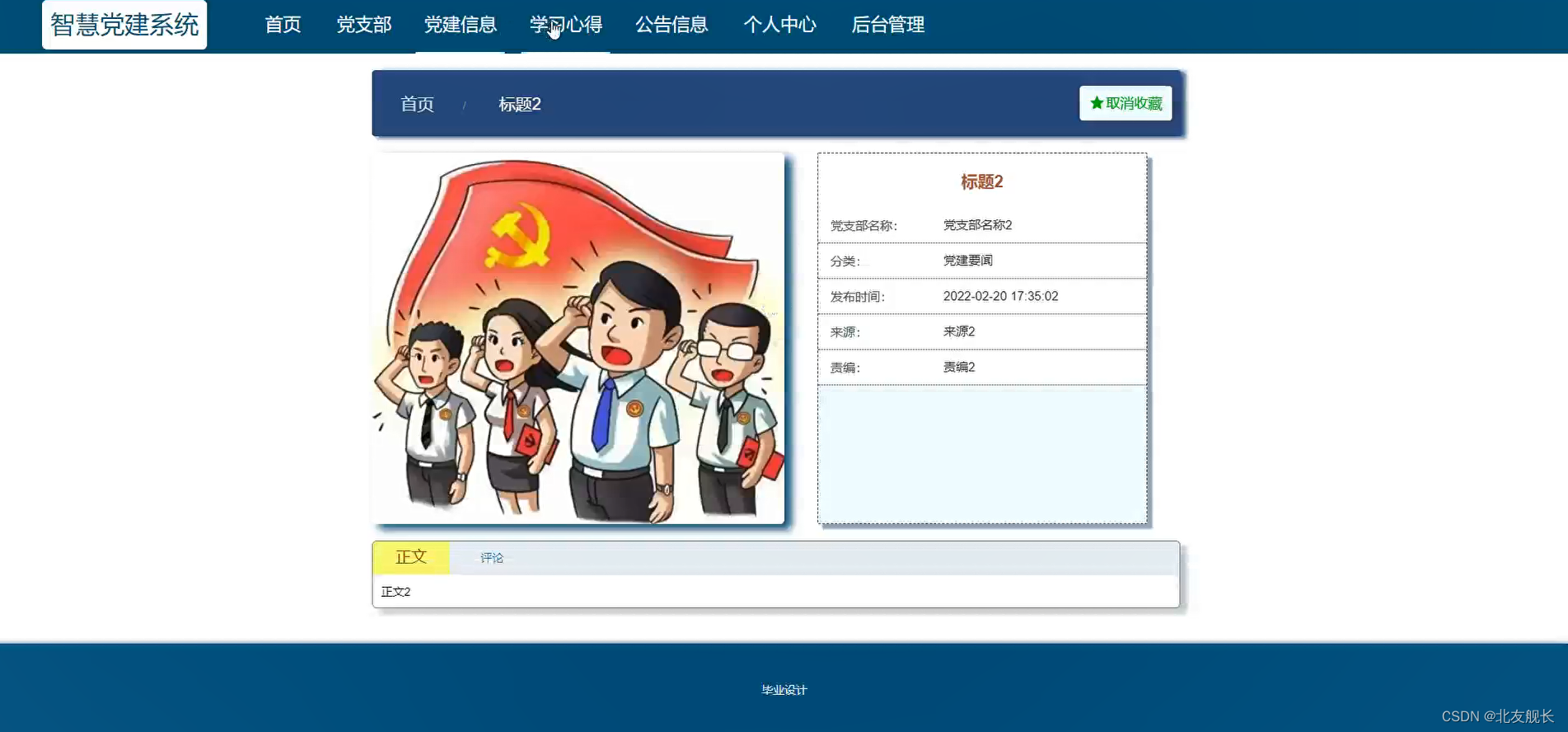Click the 来源: label

click(x=845, y=332)
